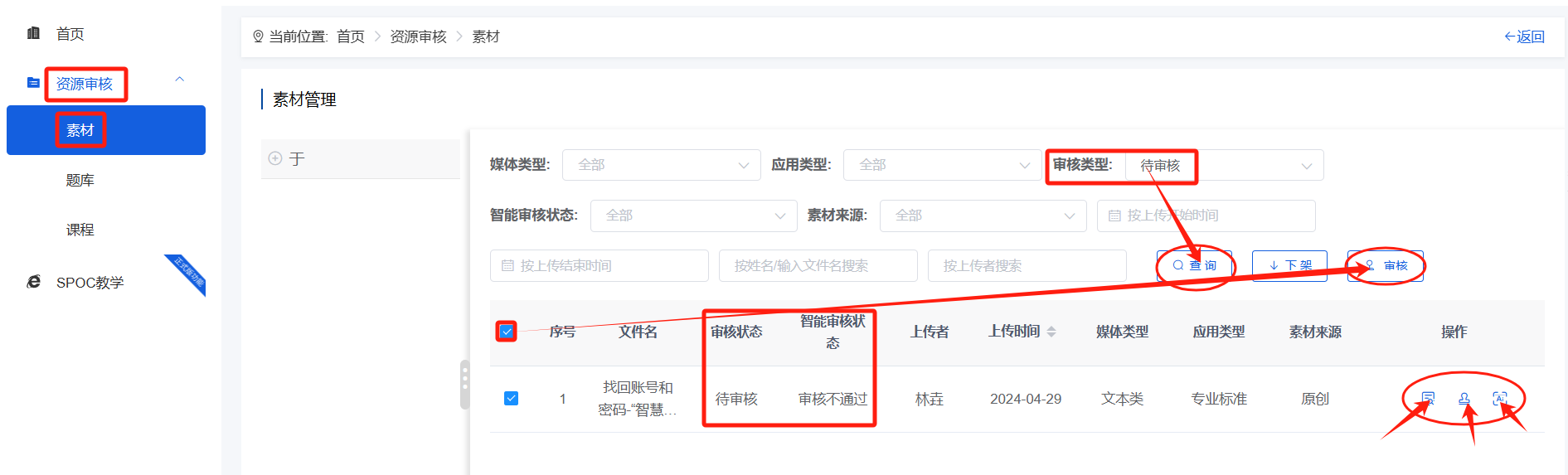Open the 应用类型 dropdown

[x=941, y=165]
